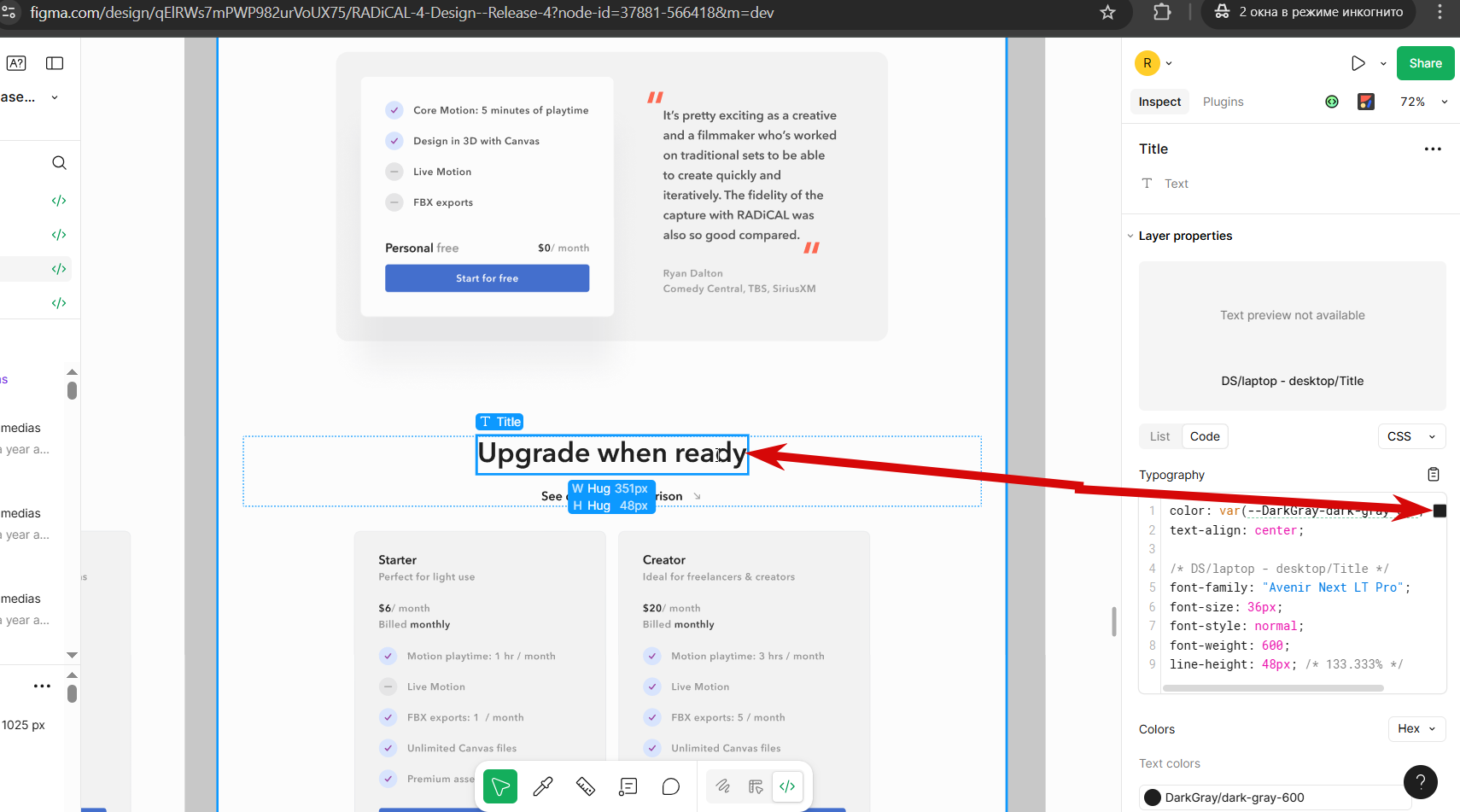
Task: Select the 'Upgrade when ready' heading text
Action: pyautogui.click(x=611, y=453)
